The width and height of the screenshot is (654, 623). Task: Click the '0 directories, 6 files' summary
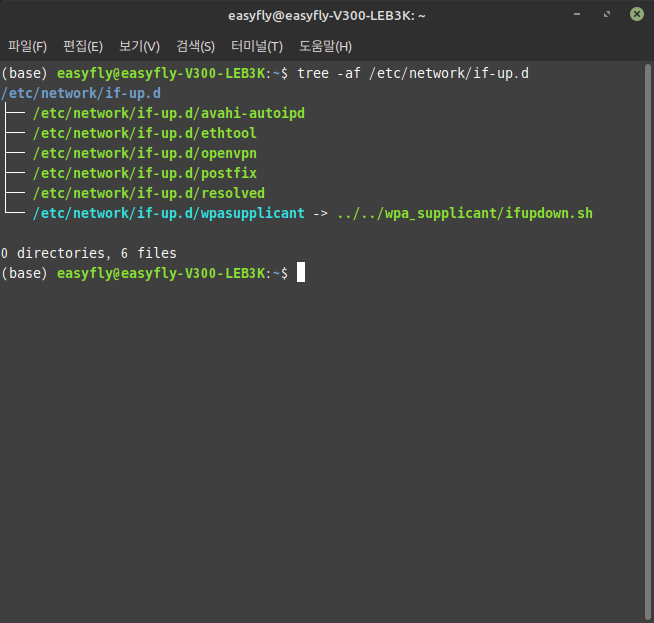tap(88, 253)
